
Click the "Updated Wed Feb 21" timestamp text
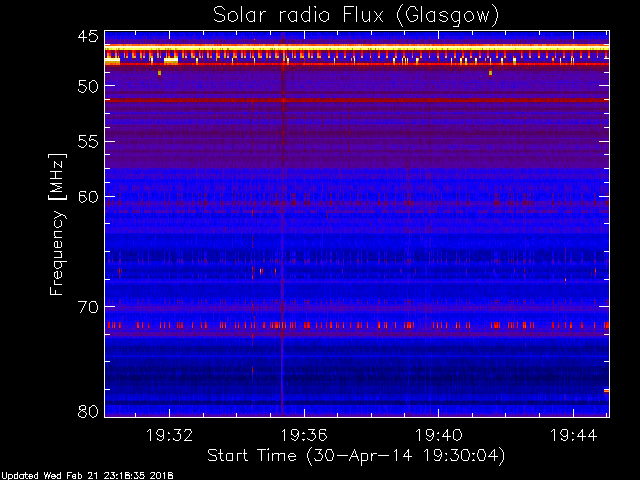(87, 476)
